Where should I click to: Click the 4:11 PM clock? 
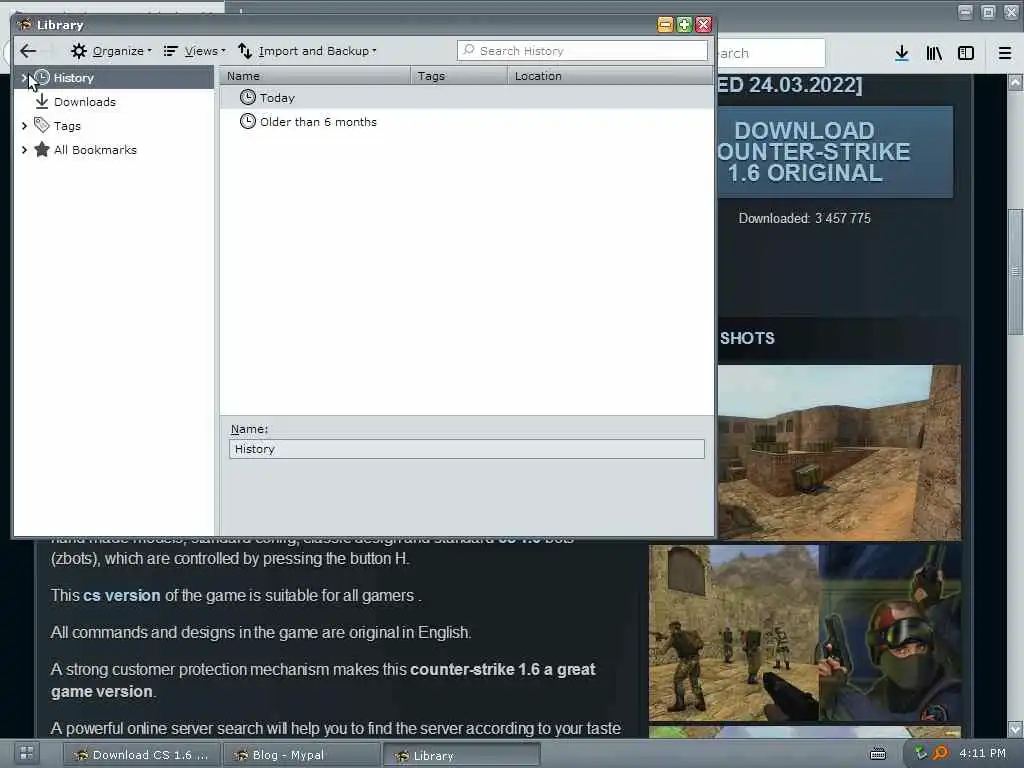click(982, 753)
